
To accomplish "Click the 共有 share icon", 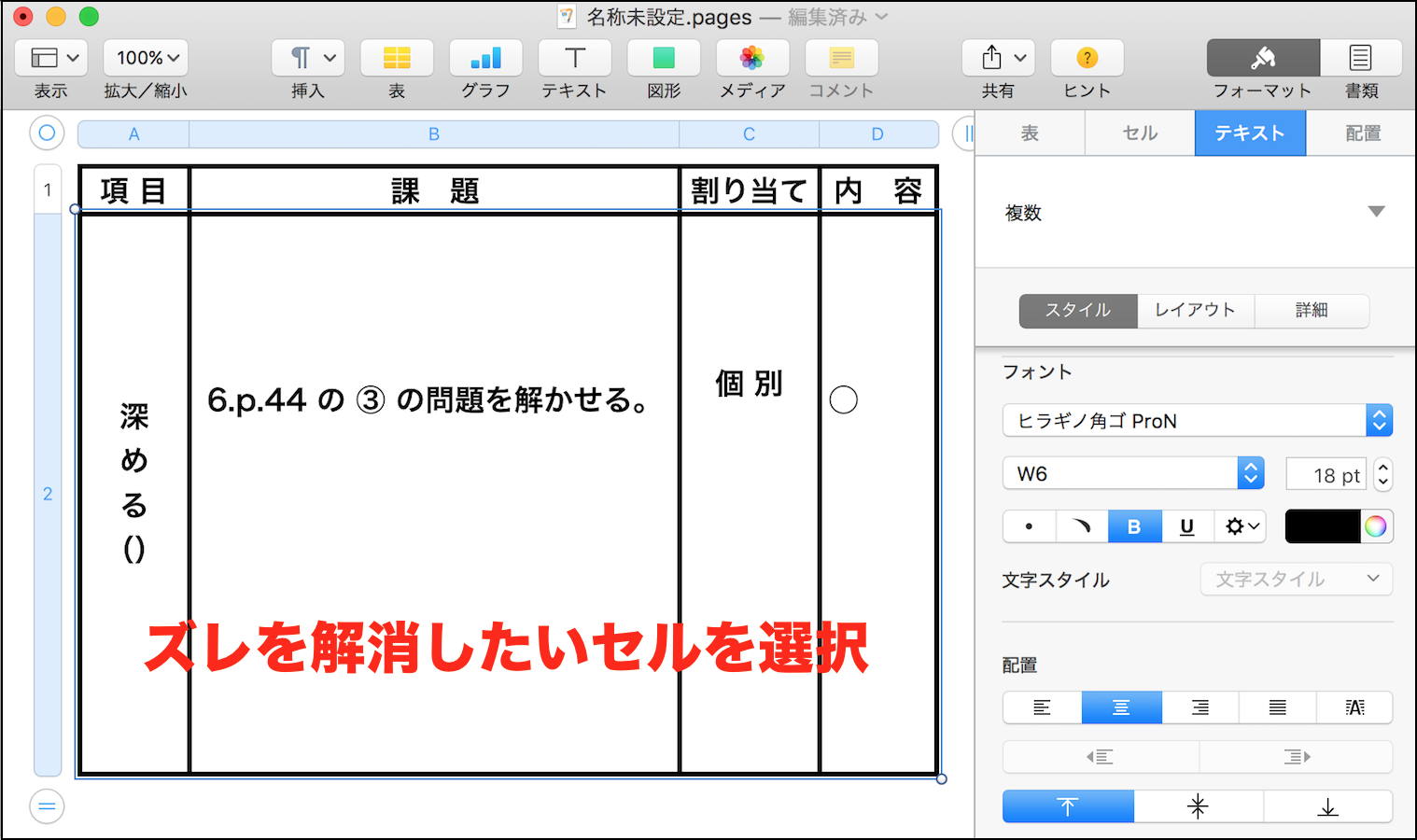I will click(x=997, y=59).
